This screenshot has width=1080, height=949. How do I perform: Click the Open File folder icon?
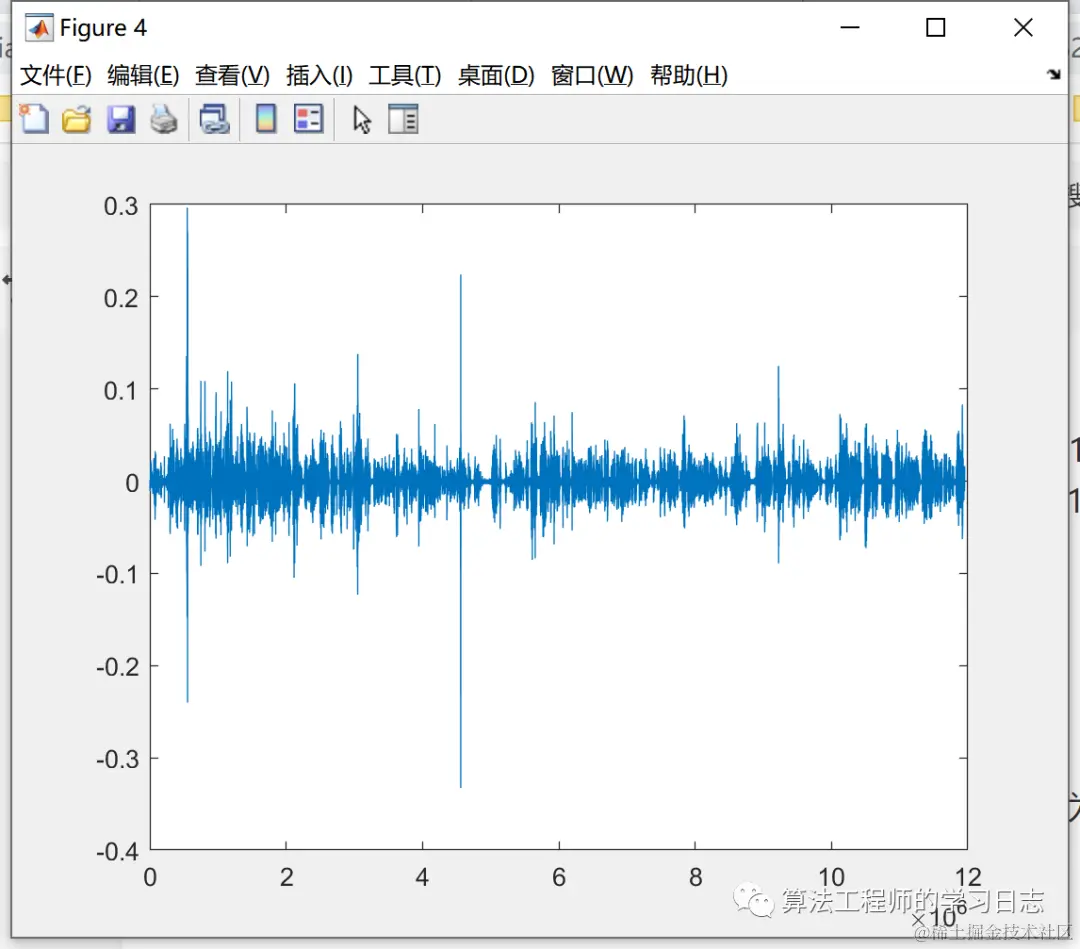[x=76, y=119]
